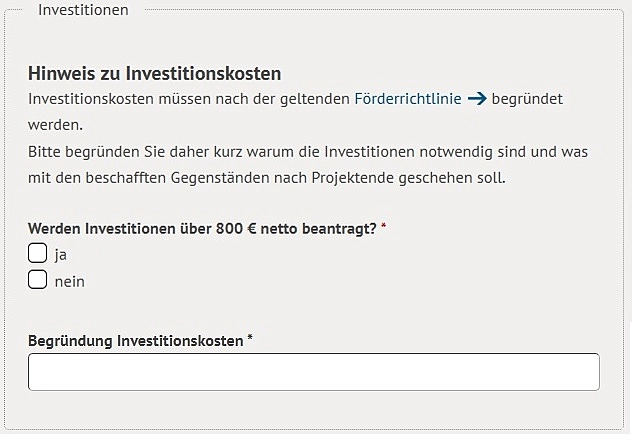Click the sentence starting "Bitte begründen Sie"

pyautogui.click(x=308, y=152)
